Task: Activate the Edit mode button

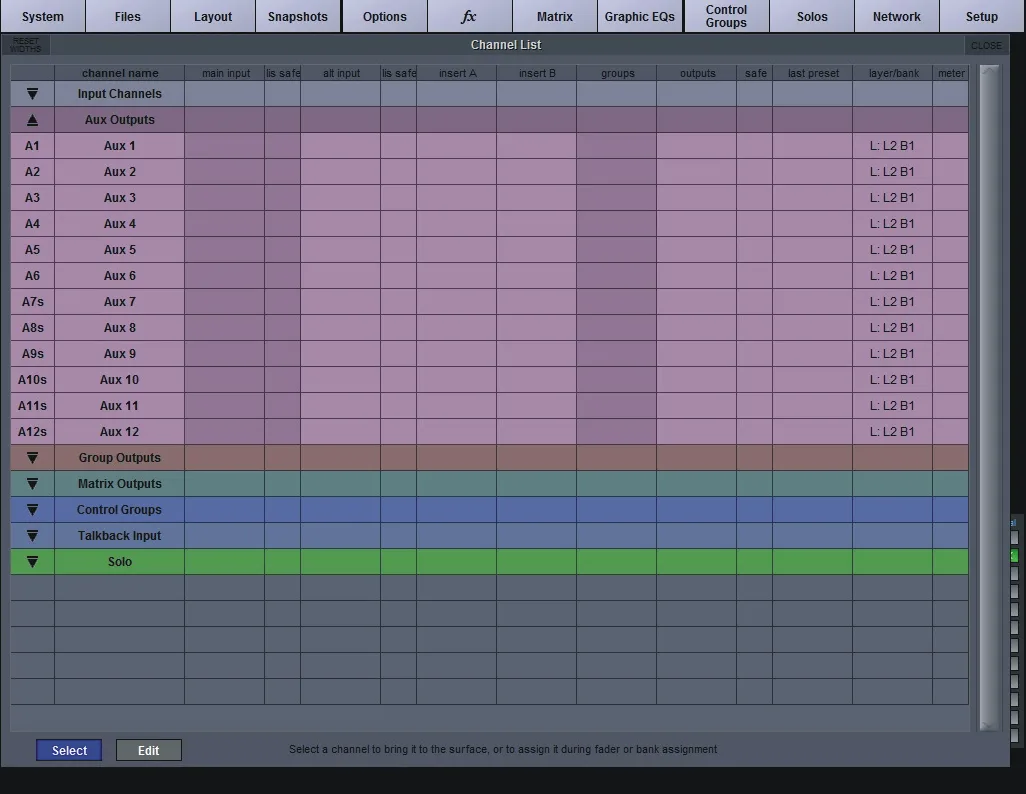Action: click(x=149, y=750)
